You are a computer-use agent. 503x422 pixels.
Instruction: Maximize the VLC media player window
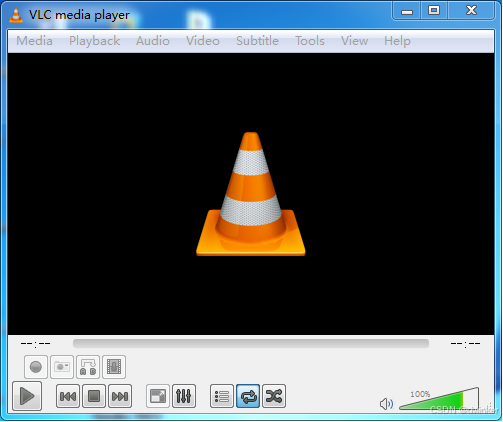(434, 11)
